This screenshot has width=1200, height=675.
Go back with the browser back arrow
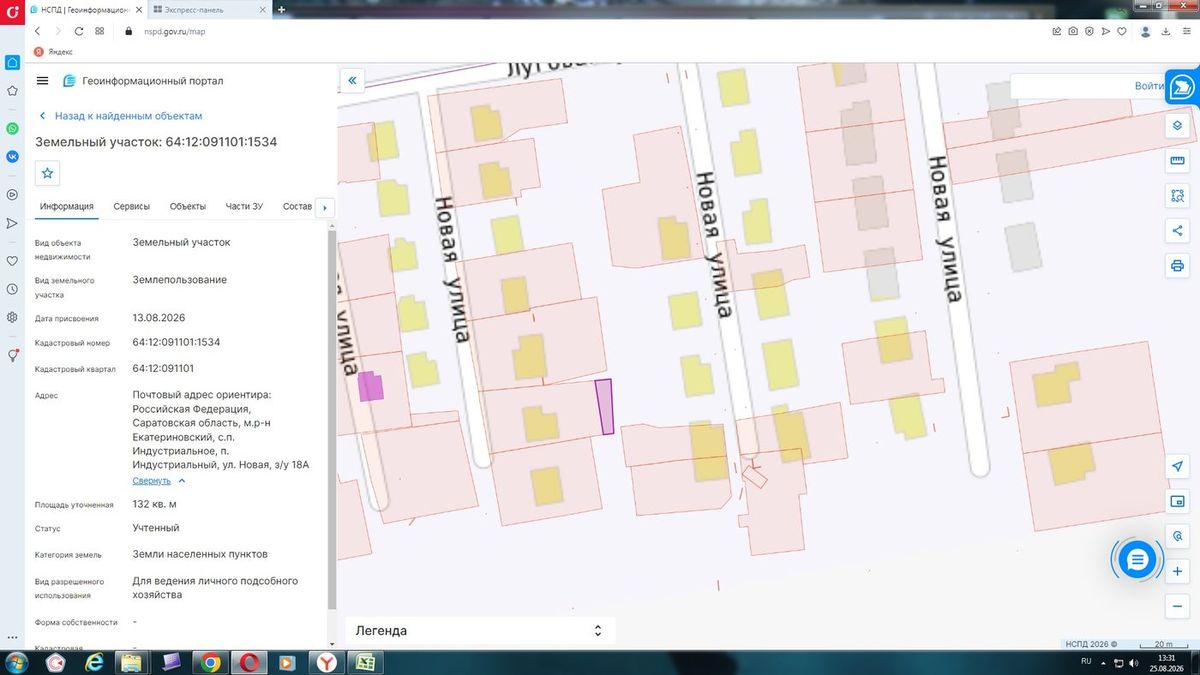click(37, 31)
